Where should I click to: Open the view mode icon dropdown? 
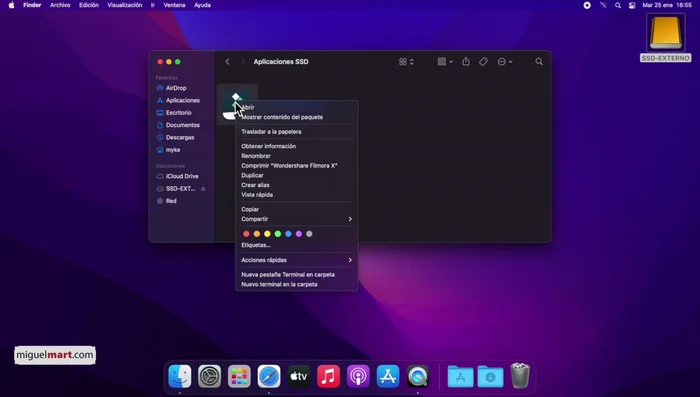406,62
